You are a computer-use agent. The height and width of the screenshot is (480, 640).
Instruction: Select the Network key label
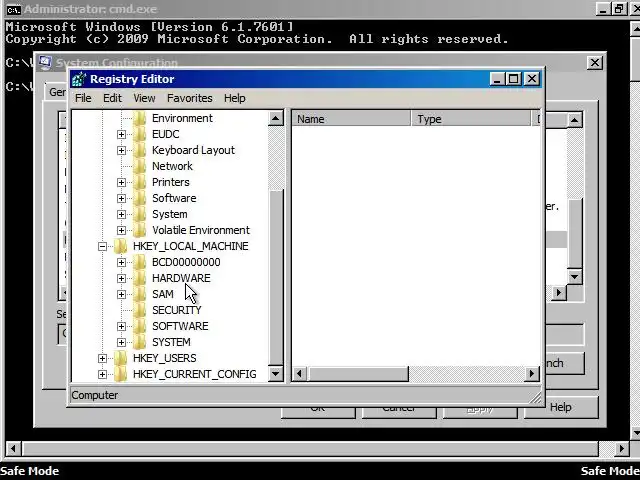(172, 166)
